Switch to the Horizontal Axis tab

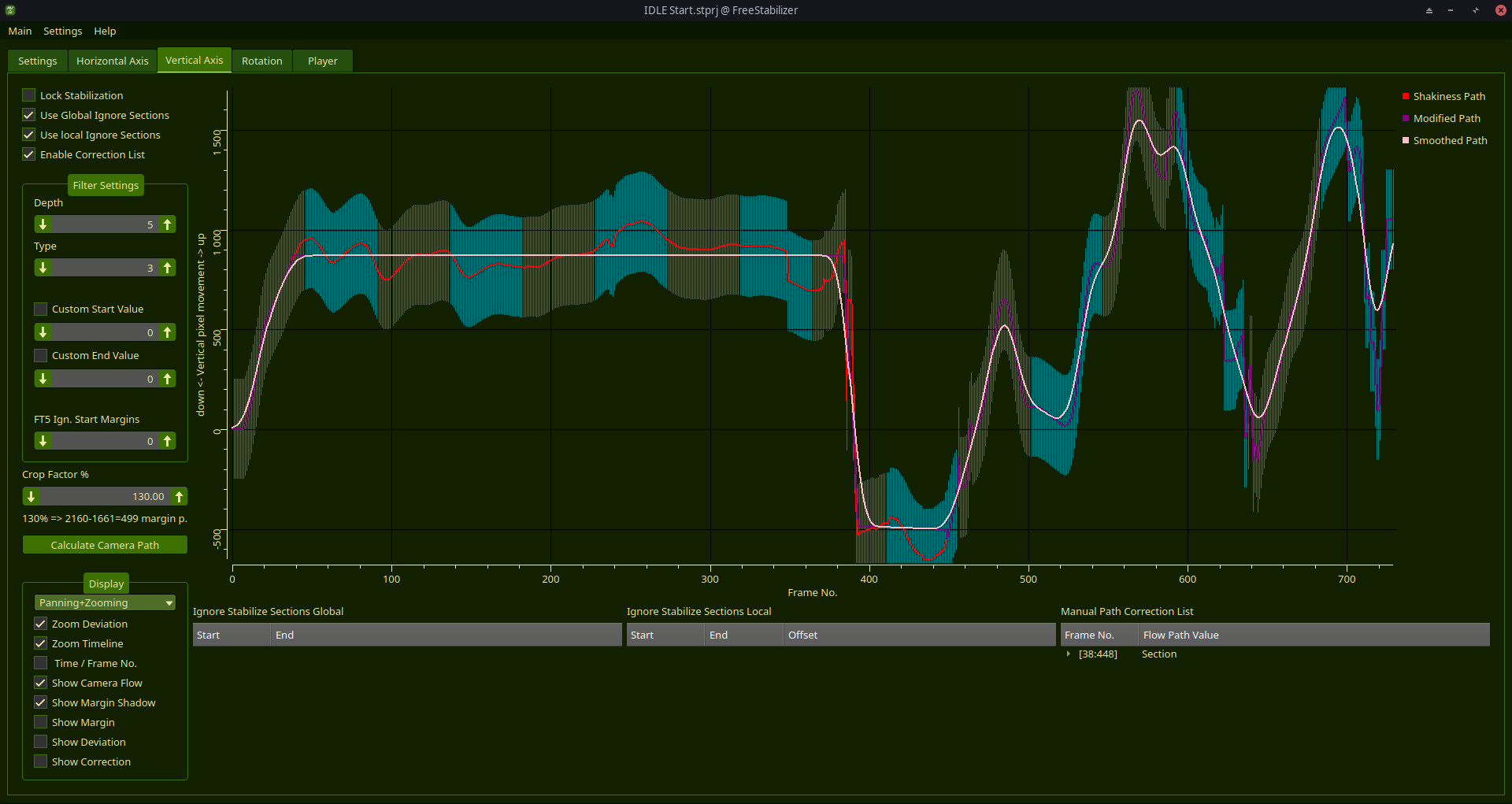(x=112, y=61)
